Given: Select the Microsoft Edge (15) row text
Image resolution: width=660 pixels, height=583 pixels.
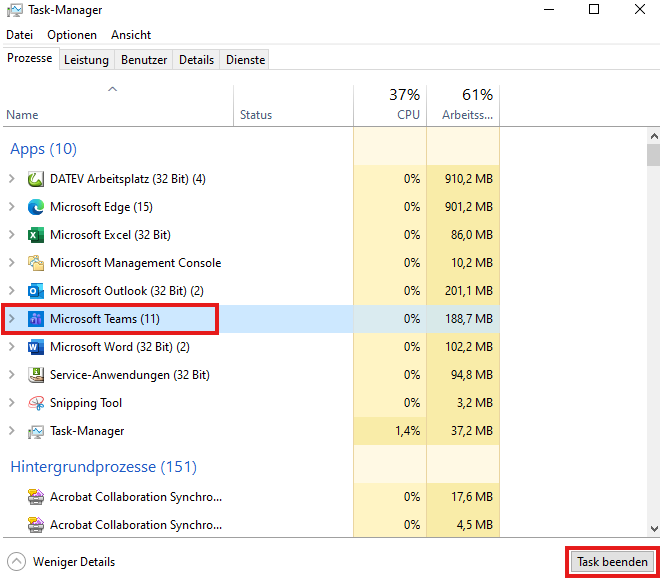Looking at the screenshot, I should coord(101,207).
